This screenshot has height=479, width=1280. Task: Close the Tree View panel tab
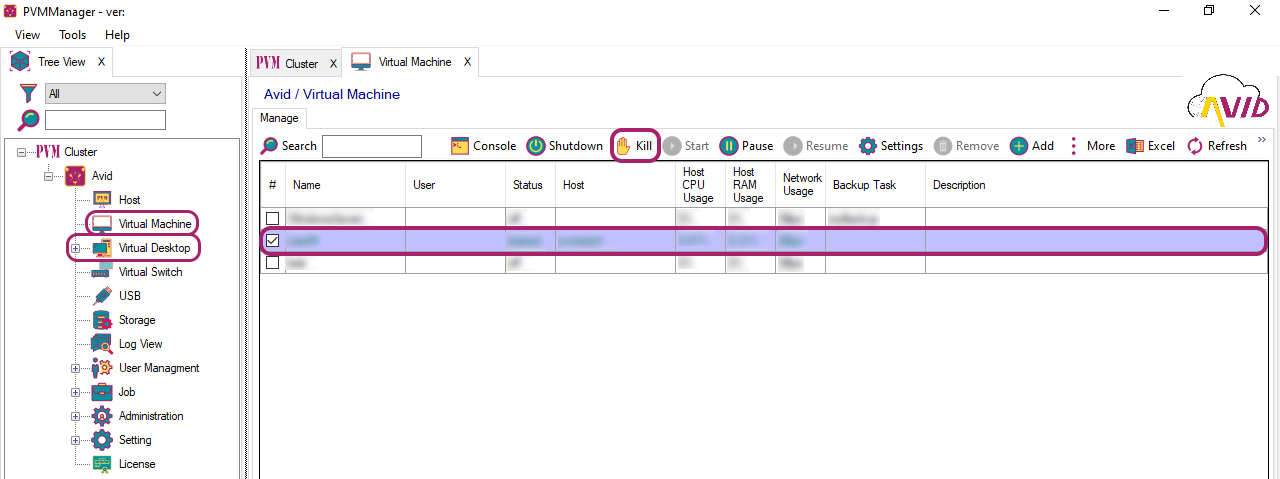(x=101, y=62)
